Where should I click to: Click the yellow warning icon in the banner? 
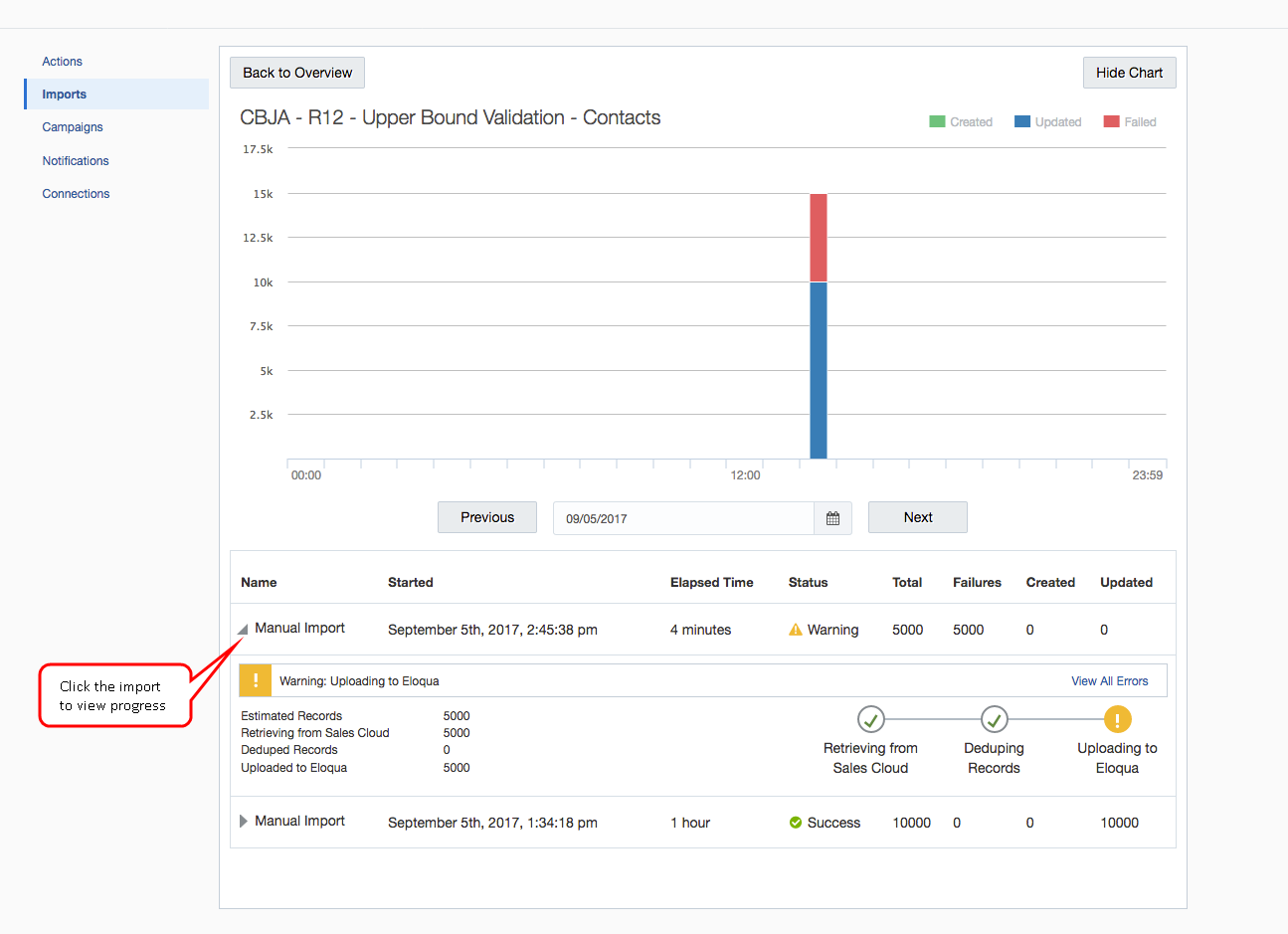pos(256,680)
